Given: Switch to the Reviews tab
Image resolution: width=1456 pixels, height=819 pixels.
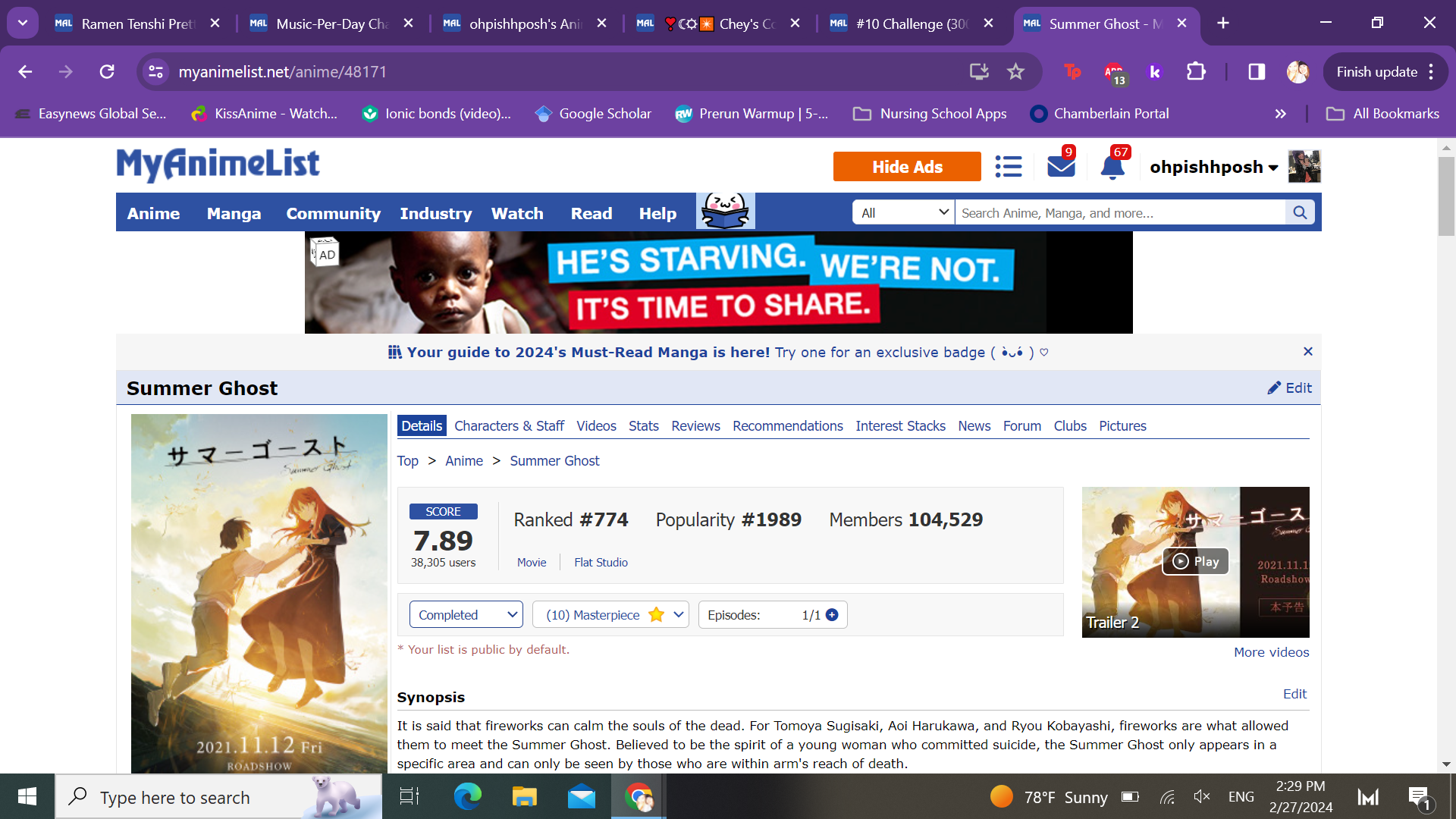Looking at the screenshot, I should [x=695, y=426].
